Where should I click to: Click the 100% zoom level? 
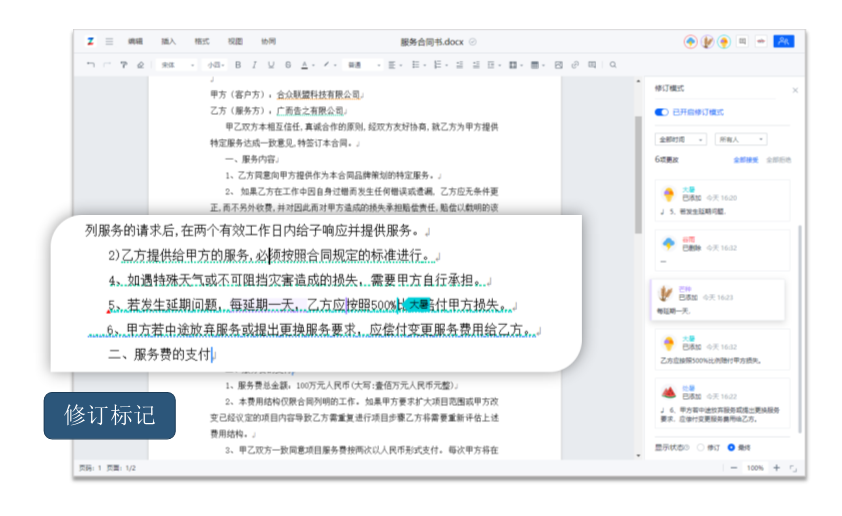755,468
